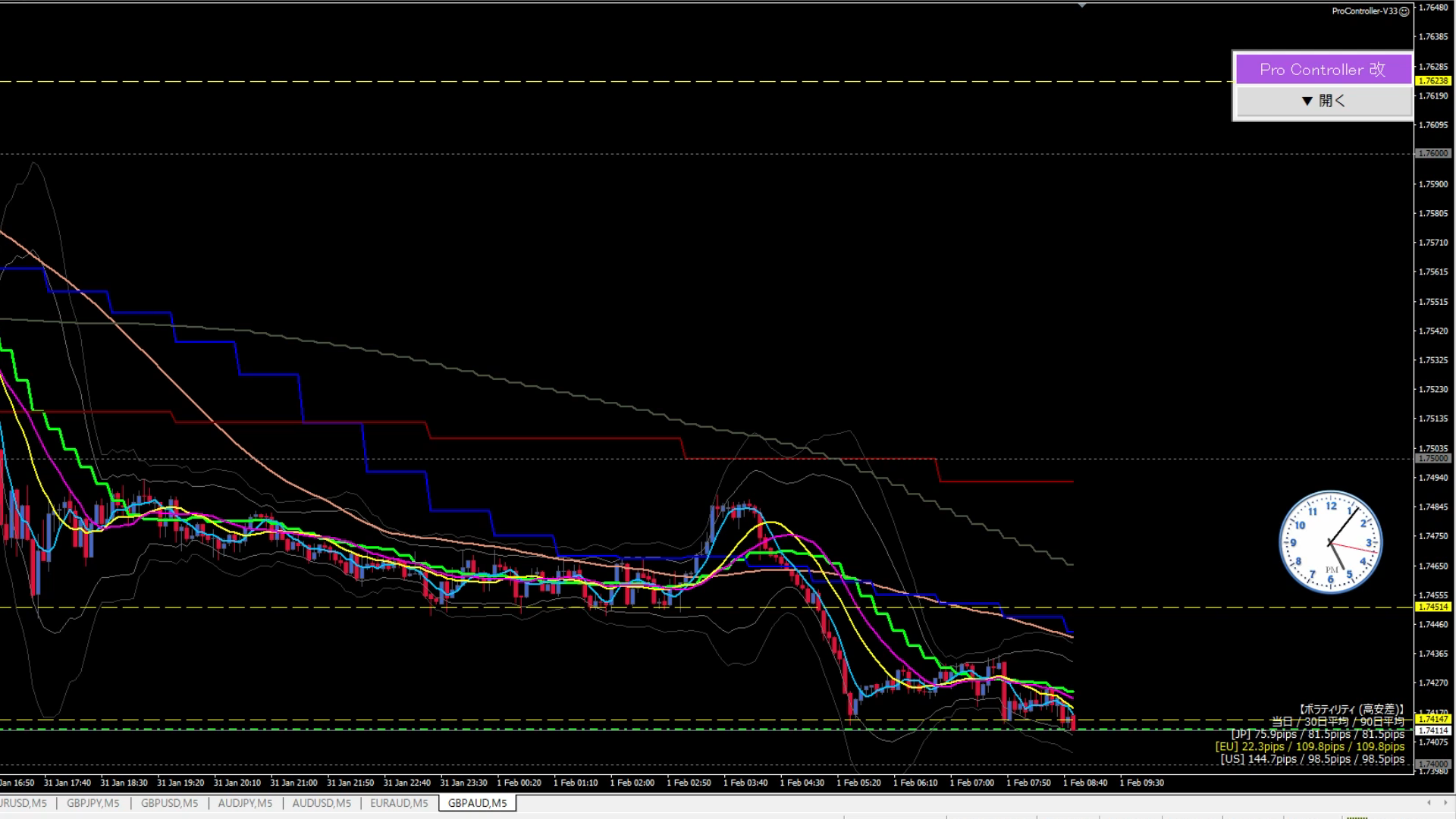Click the yellow 1.74147 price level label
The height and width of the screenshot is (819, 1456).
[x=1433, y=719]
